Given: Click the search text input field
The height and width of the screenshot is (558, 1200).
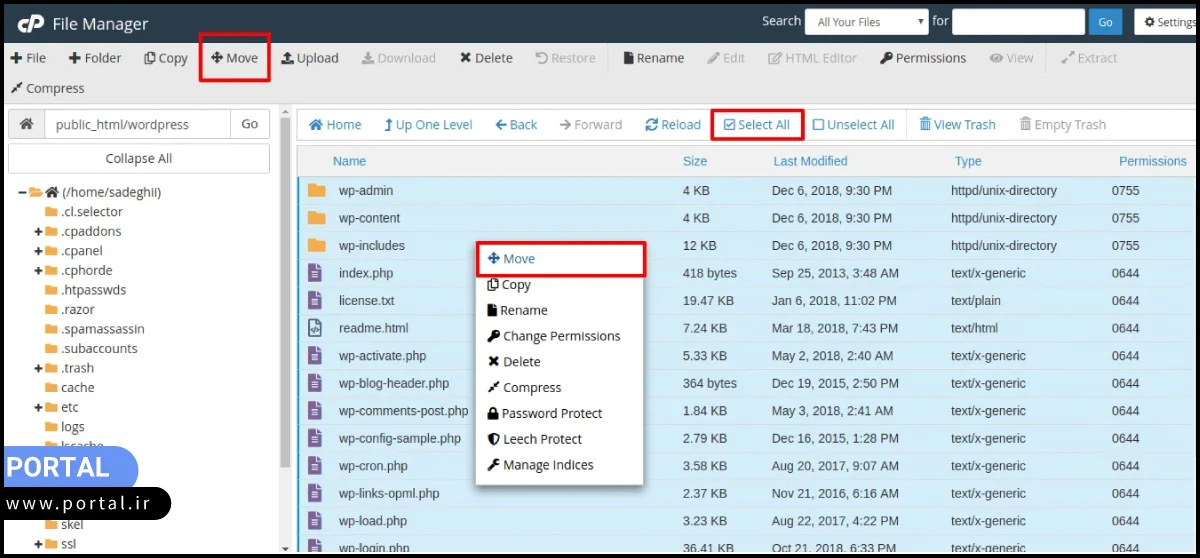Looking at the screenshot, I should (x=1018, y=22).
